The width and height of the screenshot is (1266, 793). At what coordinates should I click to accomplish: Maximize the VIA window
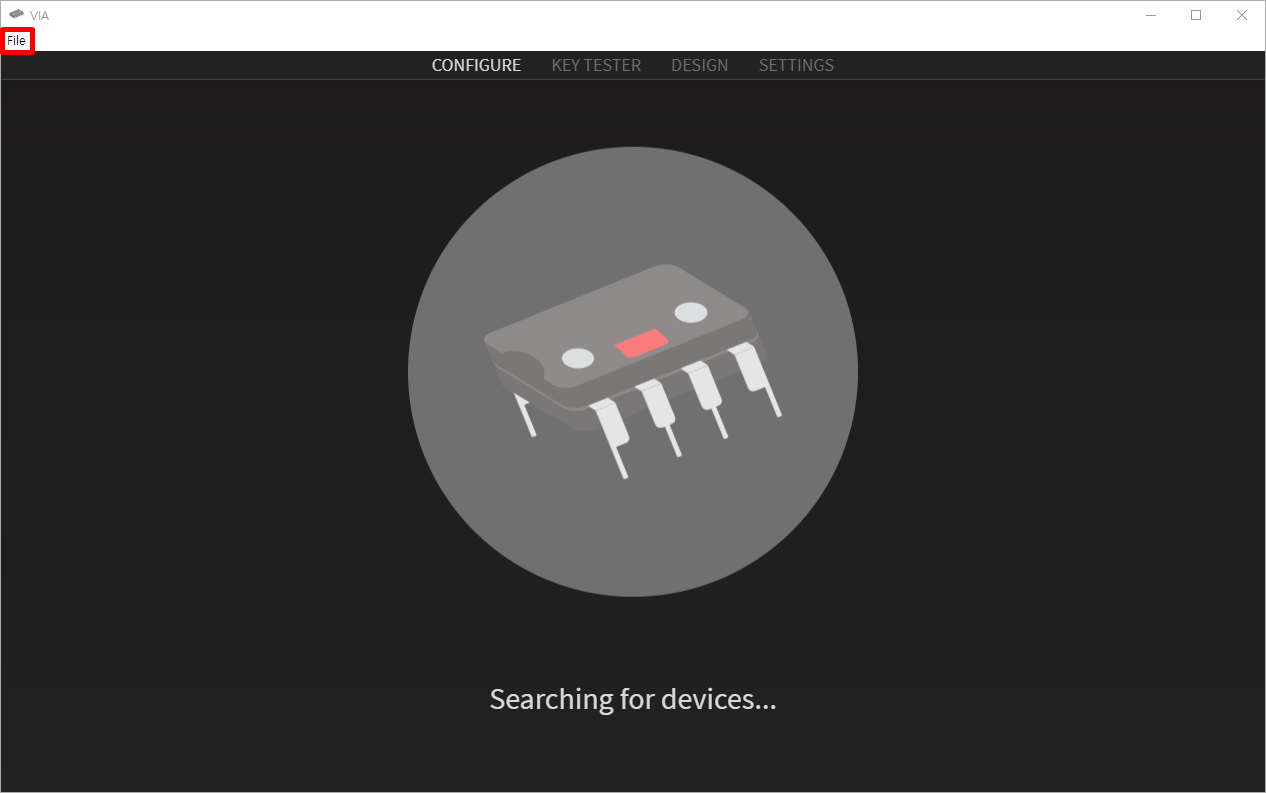[1196, 15]
